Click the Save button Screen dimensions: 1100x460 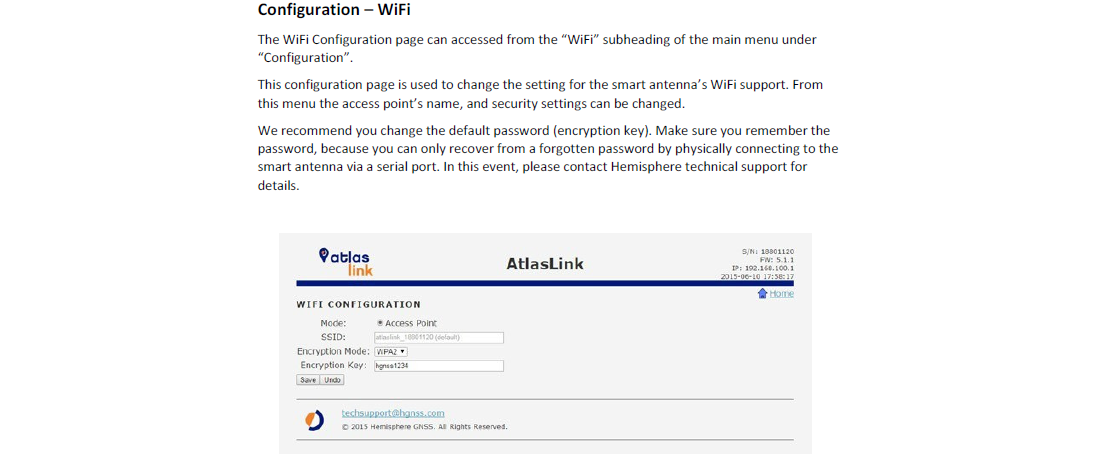click(x=308, y=380)
